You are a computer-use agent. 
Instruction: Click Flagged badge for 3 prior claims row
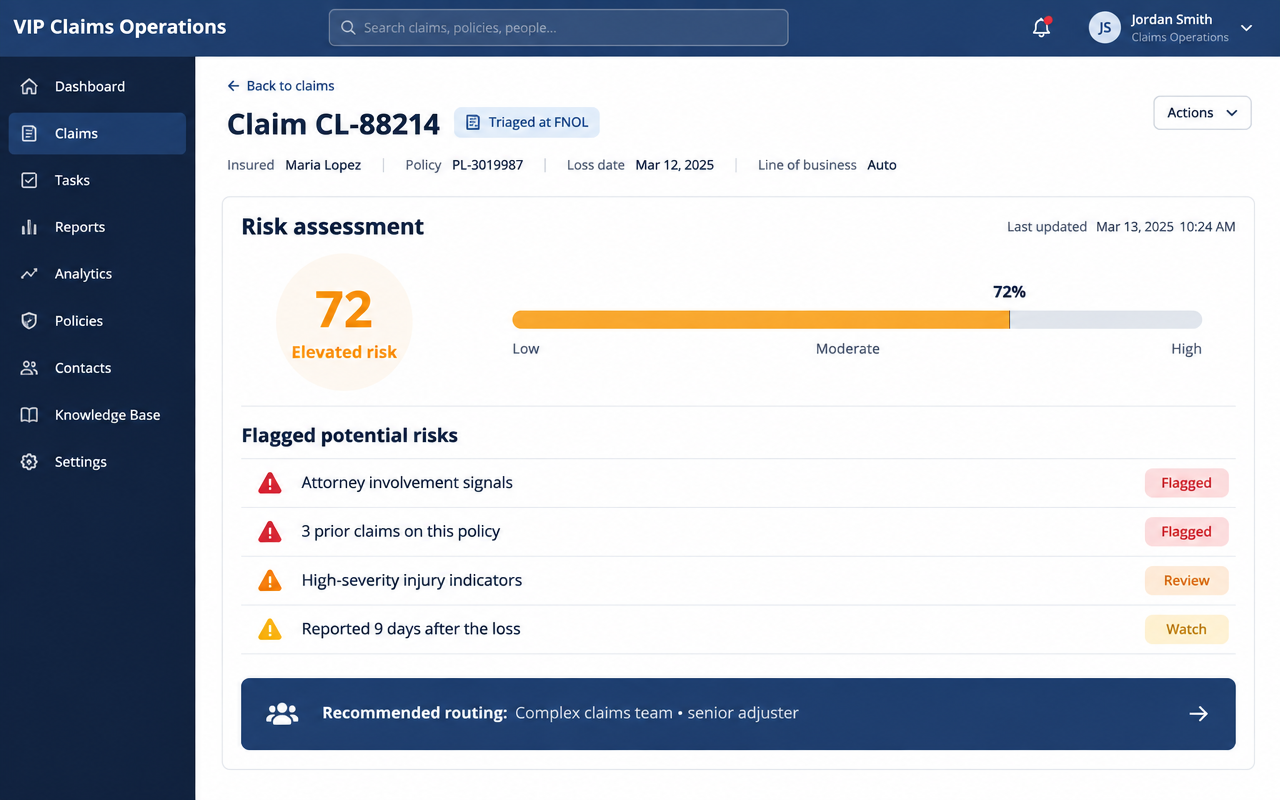pos(1186,532)
